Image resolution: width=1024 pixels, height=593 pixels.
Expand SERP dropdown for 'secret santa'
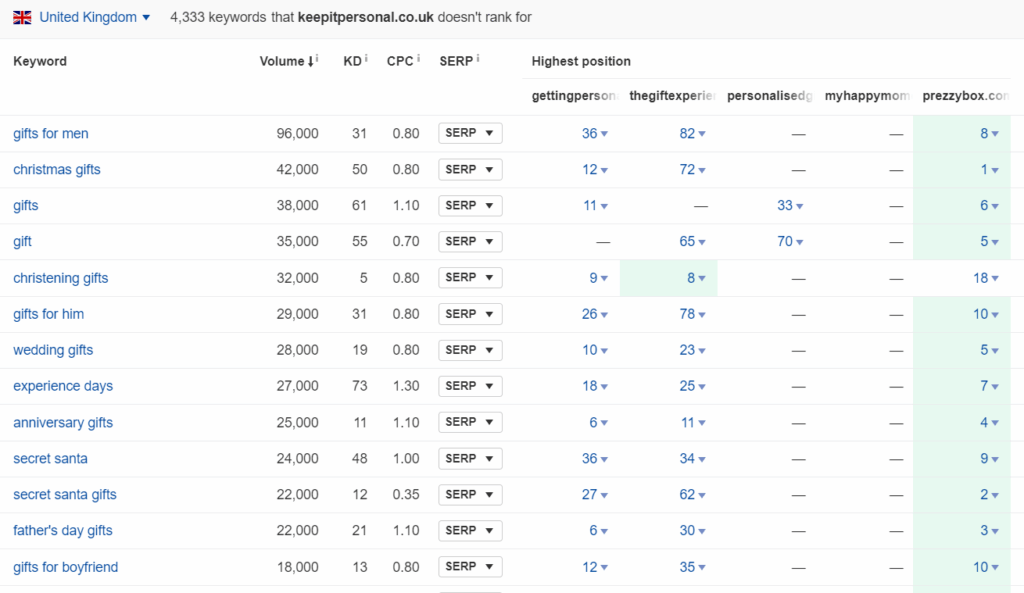coord(470,458)
